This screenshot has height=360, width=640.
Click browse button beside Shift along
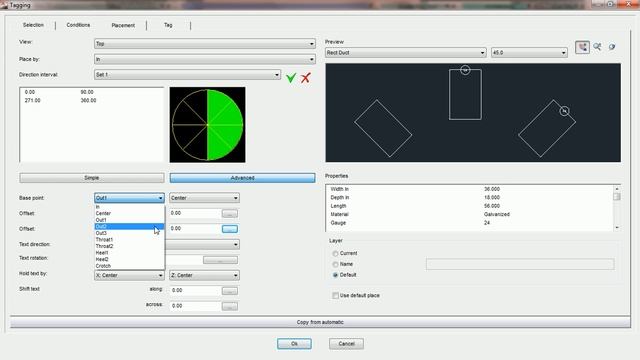[x=230, y=291]
